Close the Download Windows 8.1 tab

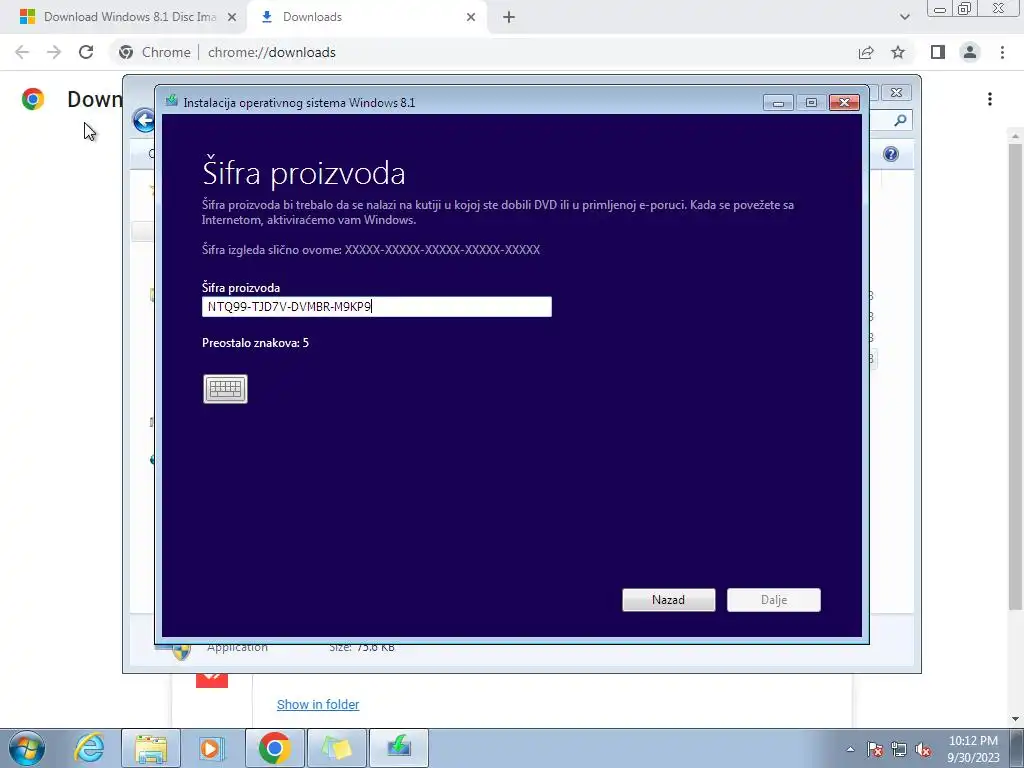[232, 18]
